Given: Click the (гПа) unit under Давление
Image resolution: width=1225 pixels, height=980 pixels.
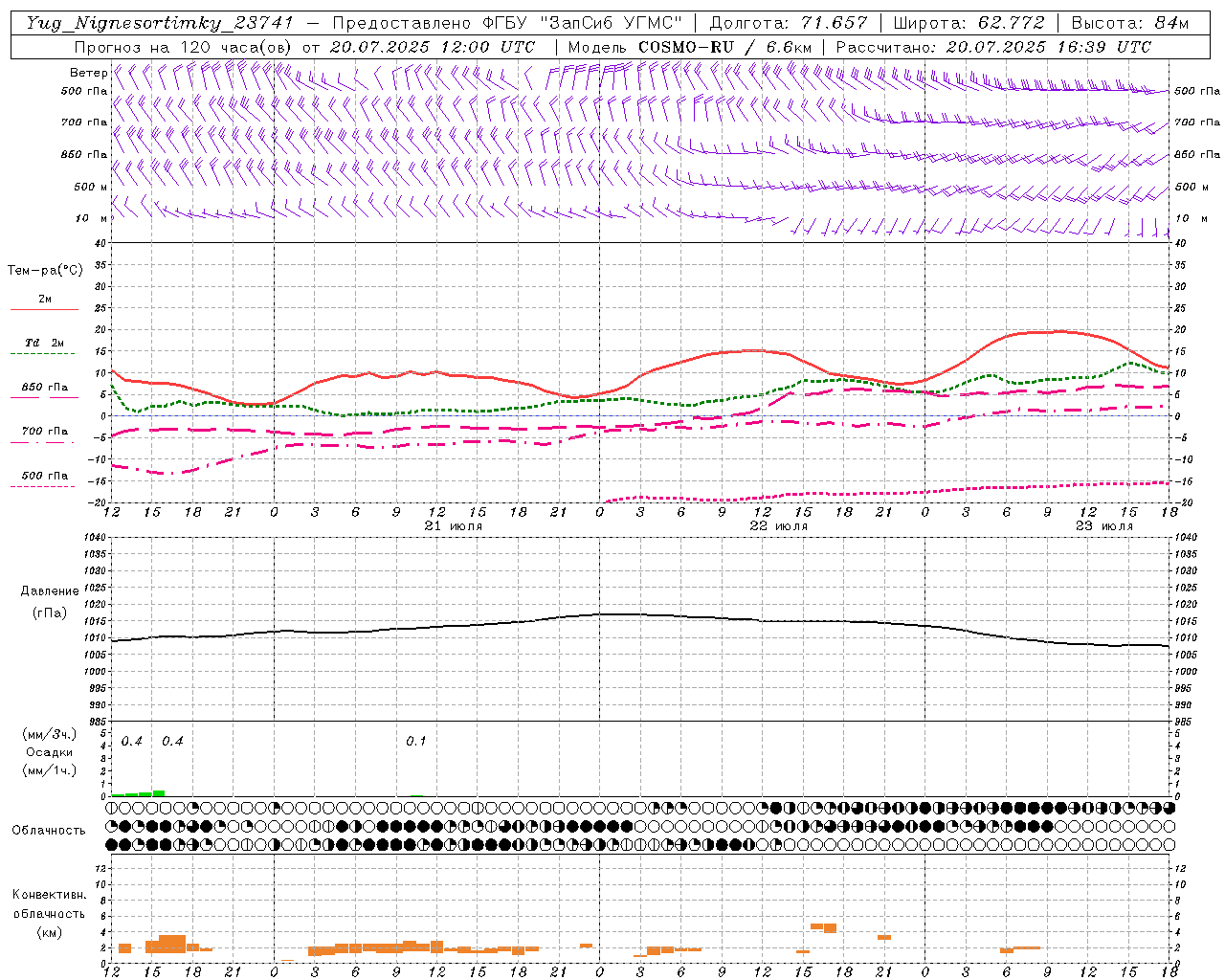Looking at the screenshot, I should 50,612.
